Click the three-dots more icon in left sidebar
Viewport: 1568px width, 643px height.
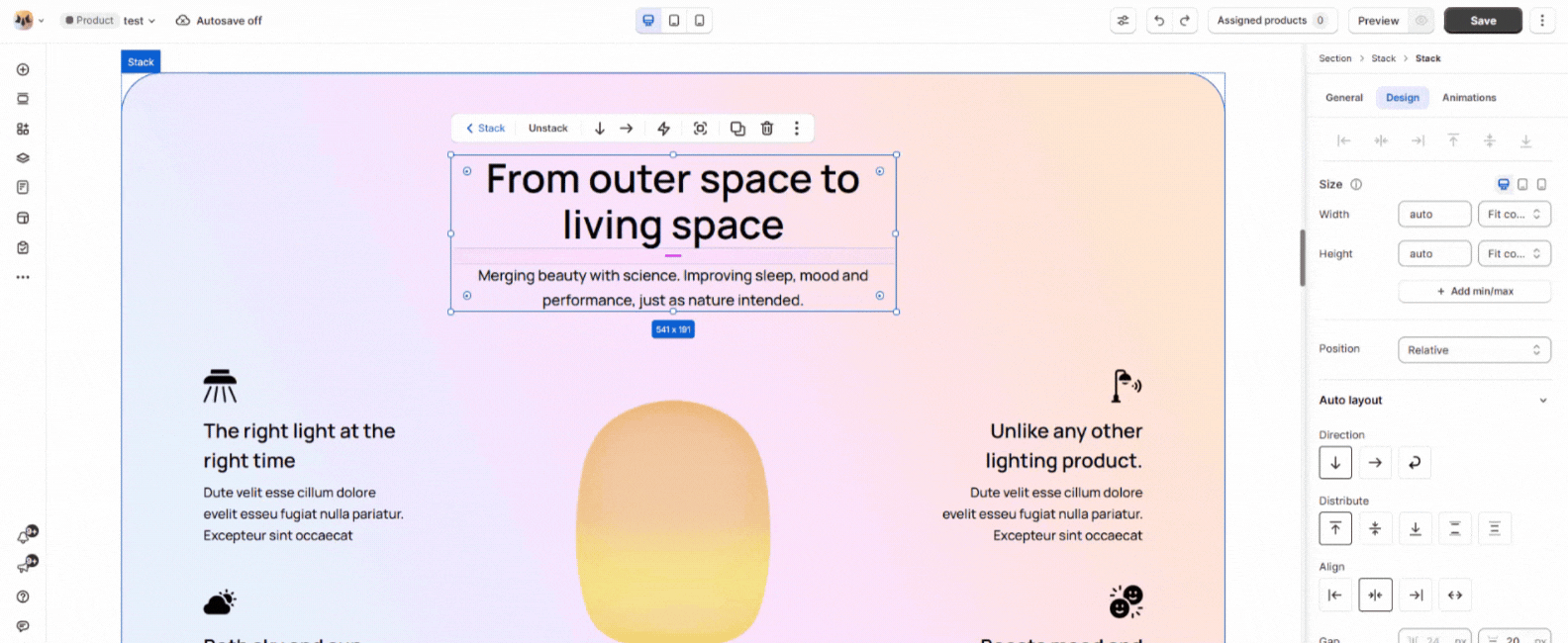click(x=23, y=277)
